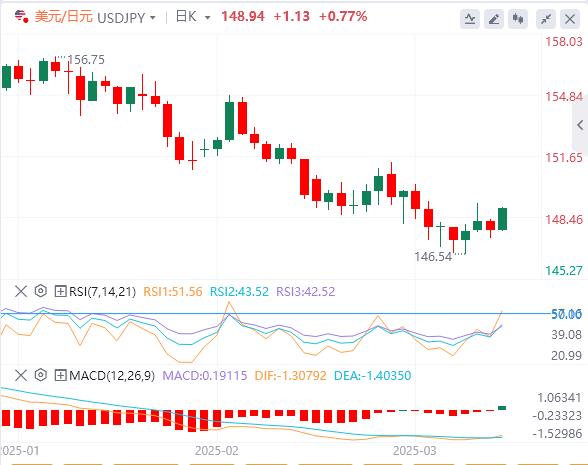This screenshot has width=588, height=465.
Task: Click the +0.77% percent change
Action: click(343, 16)
